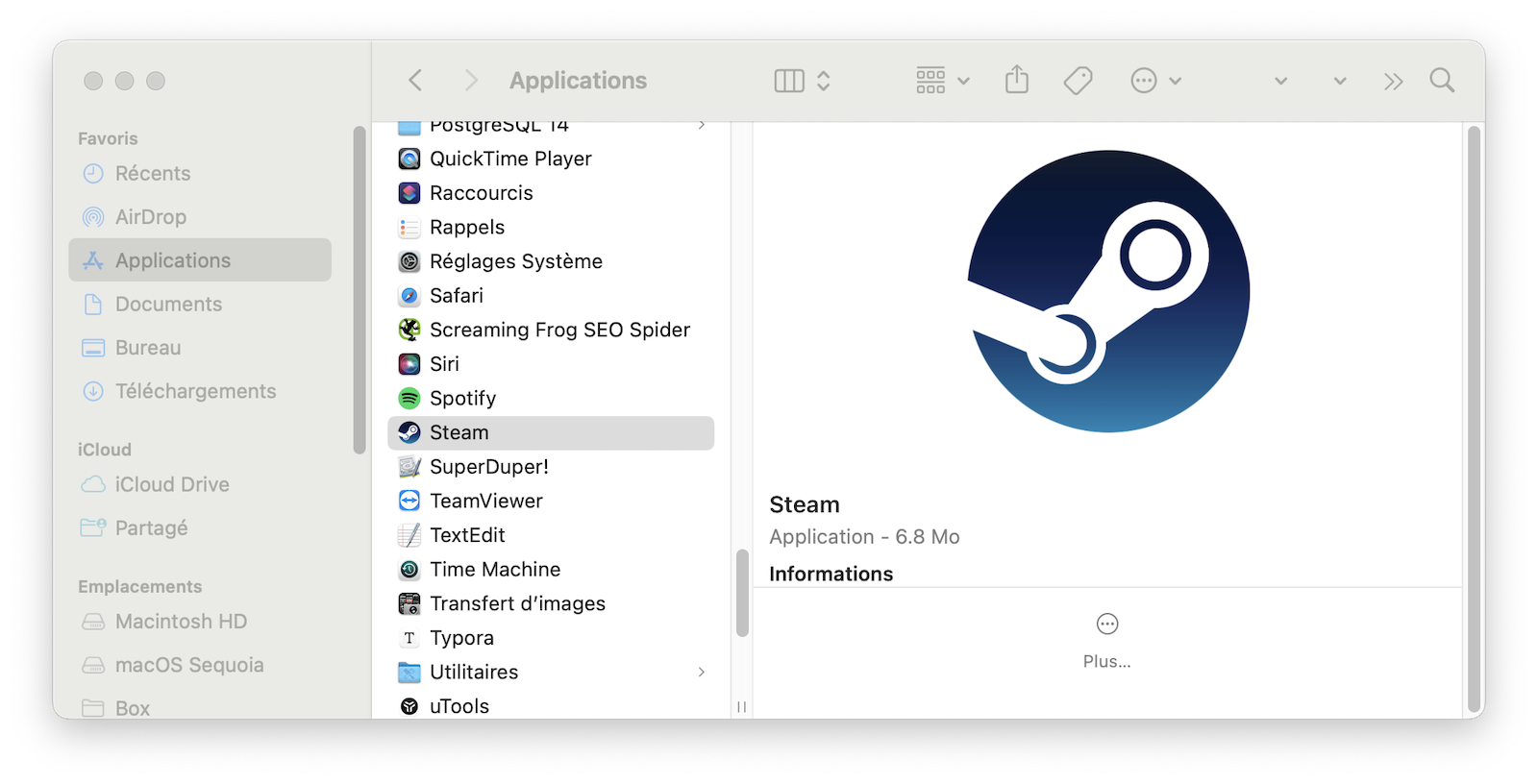Click the 'Application - 6.8 Mo' info text

[x=864, y=537]
